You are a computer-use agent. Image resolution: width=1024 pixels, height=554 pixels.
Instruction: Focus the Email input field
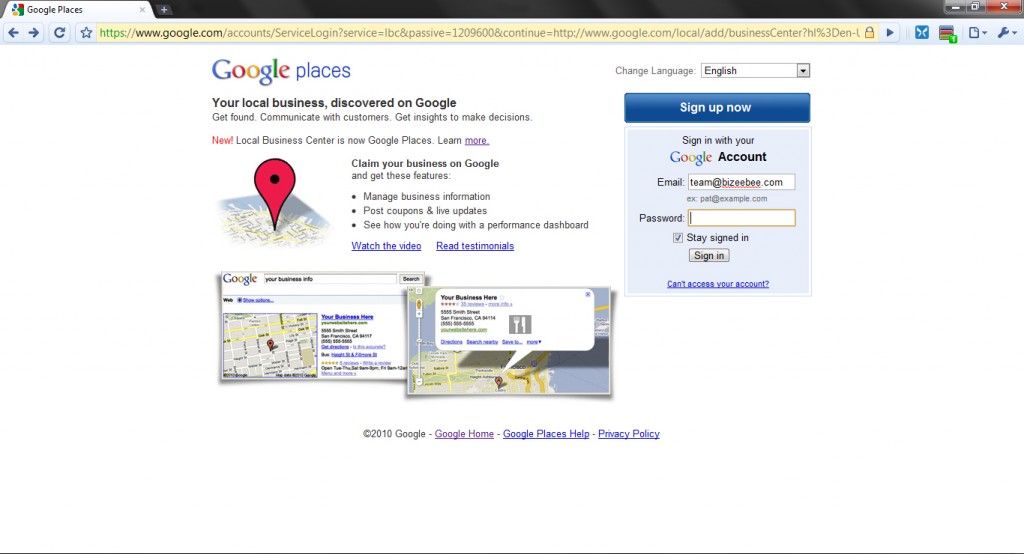coord(741,182)
